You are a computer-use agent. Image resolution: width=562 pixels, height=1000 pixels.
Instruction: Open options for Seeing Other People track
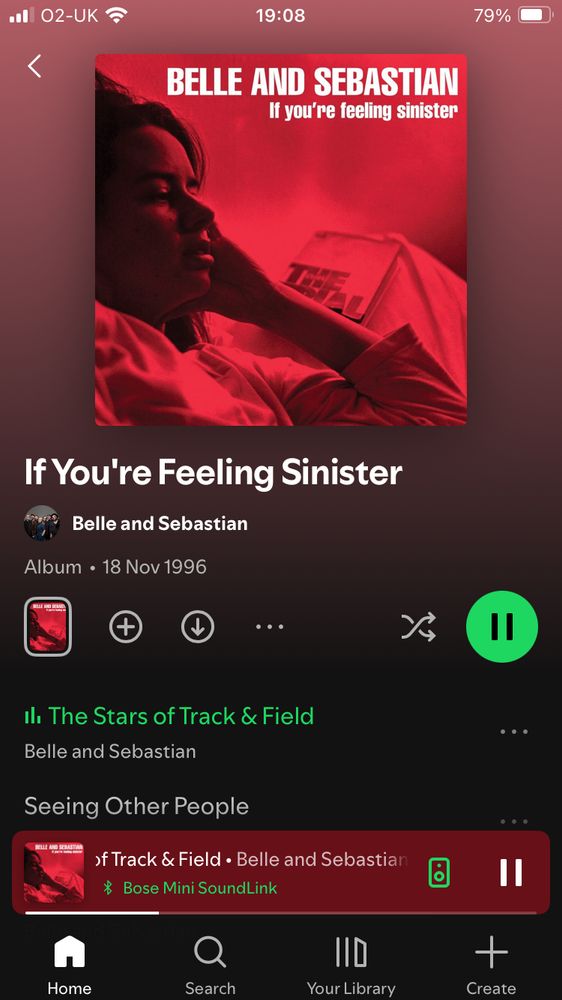514,821
